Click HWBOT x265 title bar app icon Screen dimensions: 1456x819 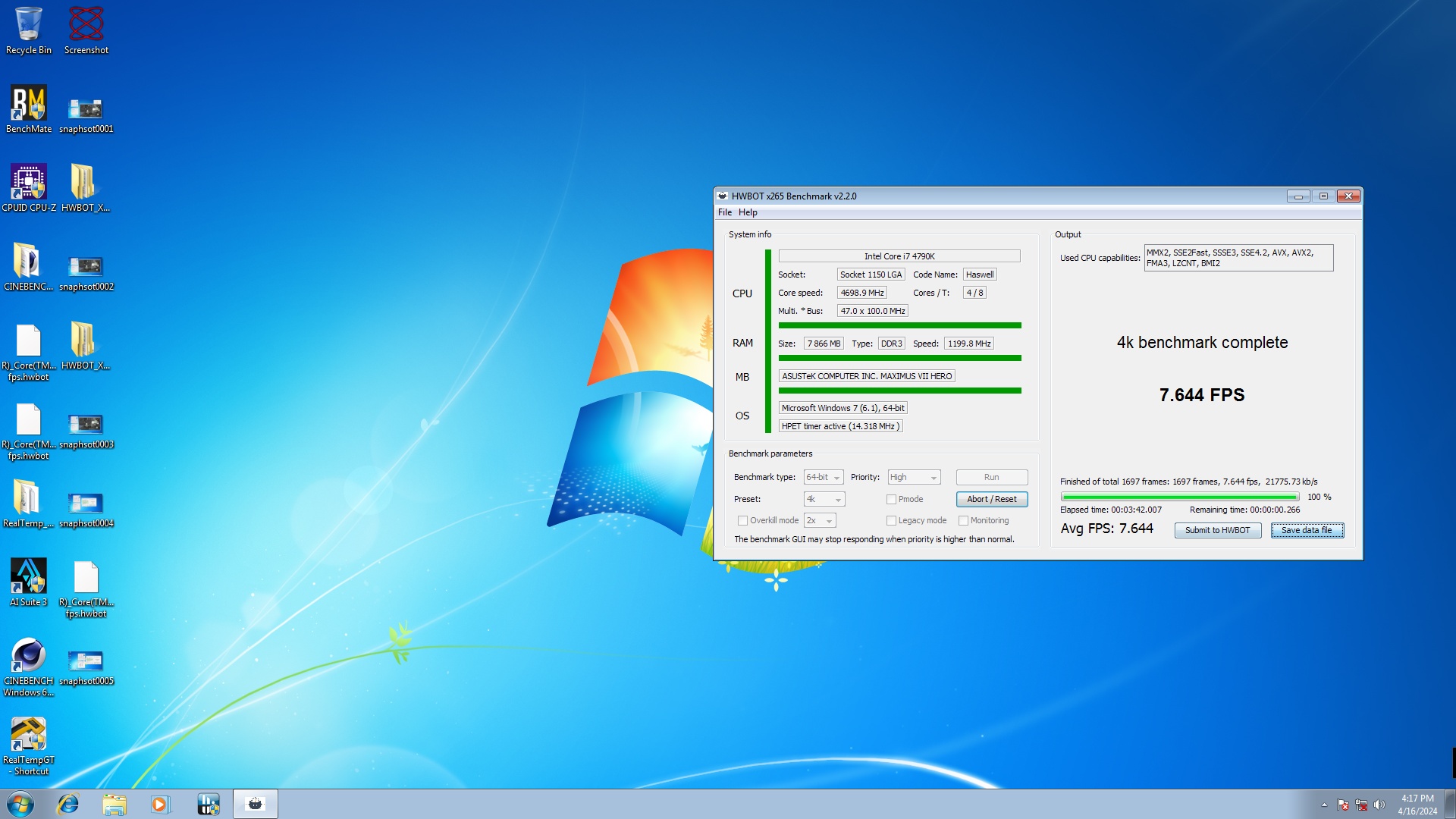coord(723,196)
